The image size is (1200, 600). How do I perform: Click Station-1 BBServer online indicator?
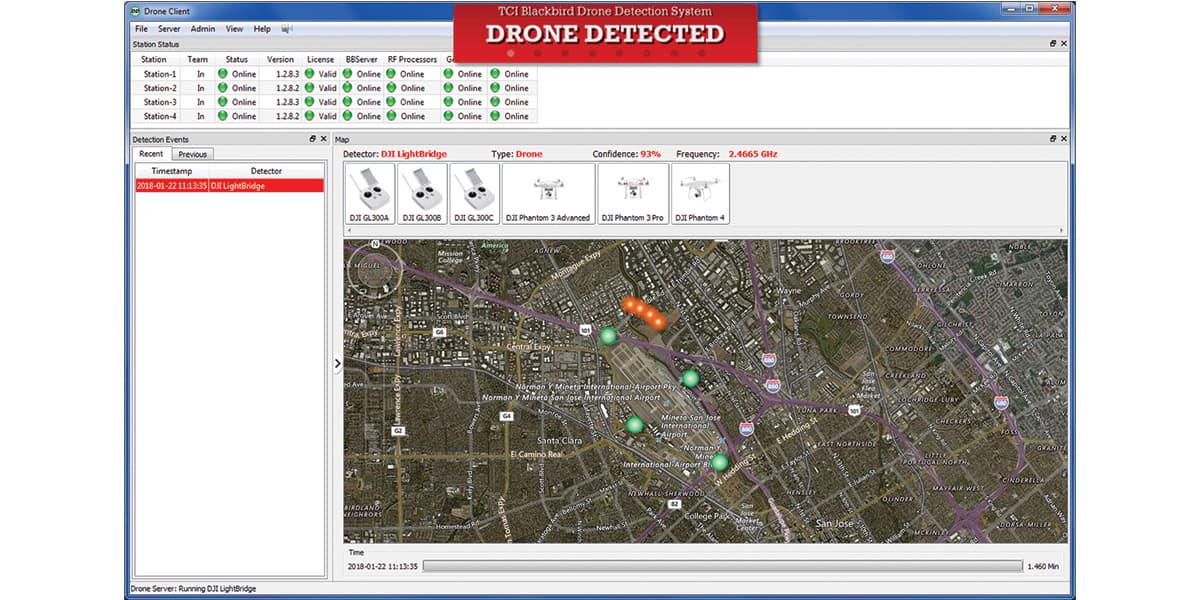coord(347,74)
